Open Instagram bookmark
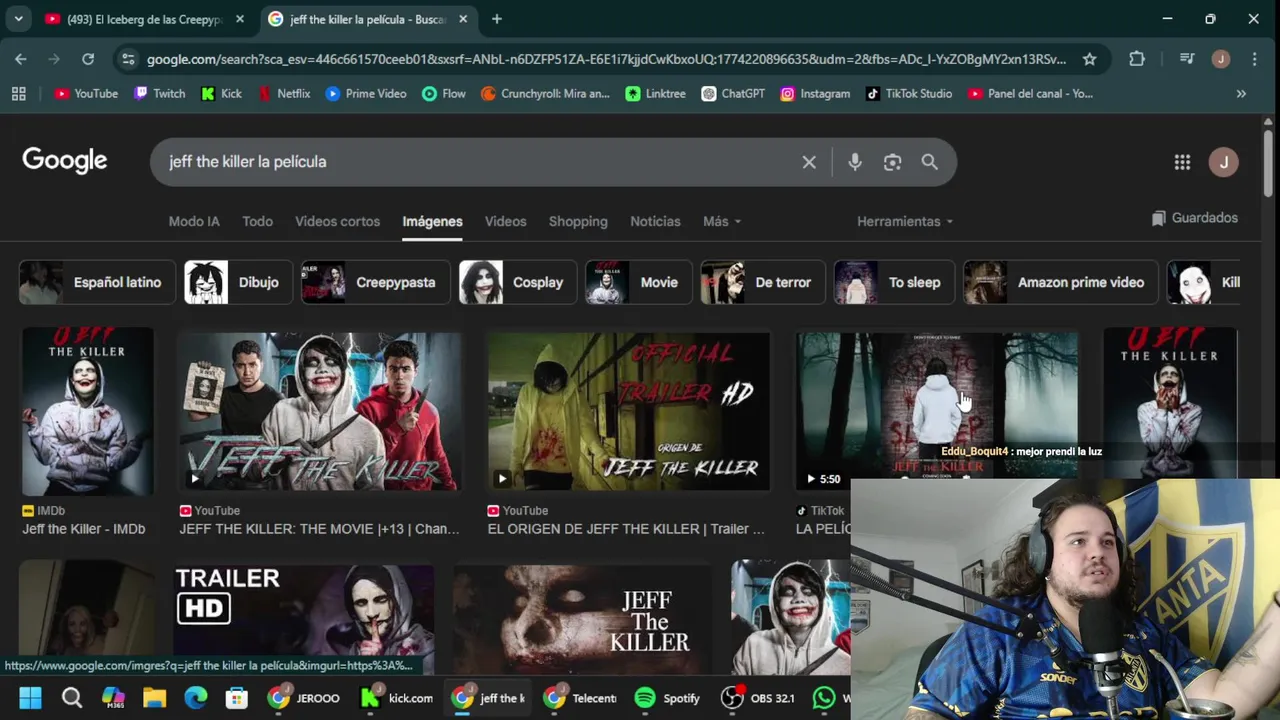Screen dimensions: 1280x720 815,93
